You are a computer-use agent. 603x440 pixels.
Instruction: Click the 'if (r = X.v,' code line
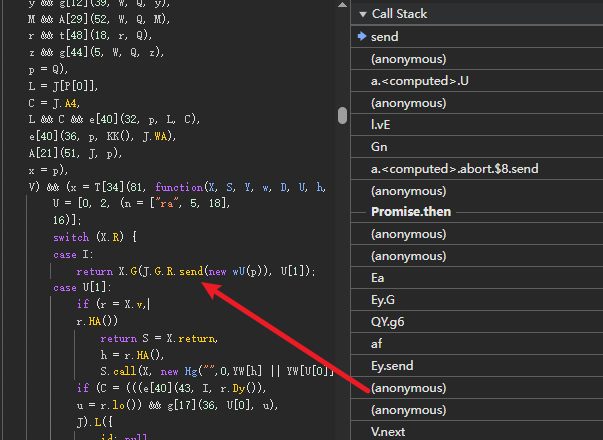[112, 304]
